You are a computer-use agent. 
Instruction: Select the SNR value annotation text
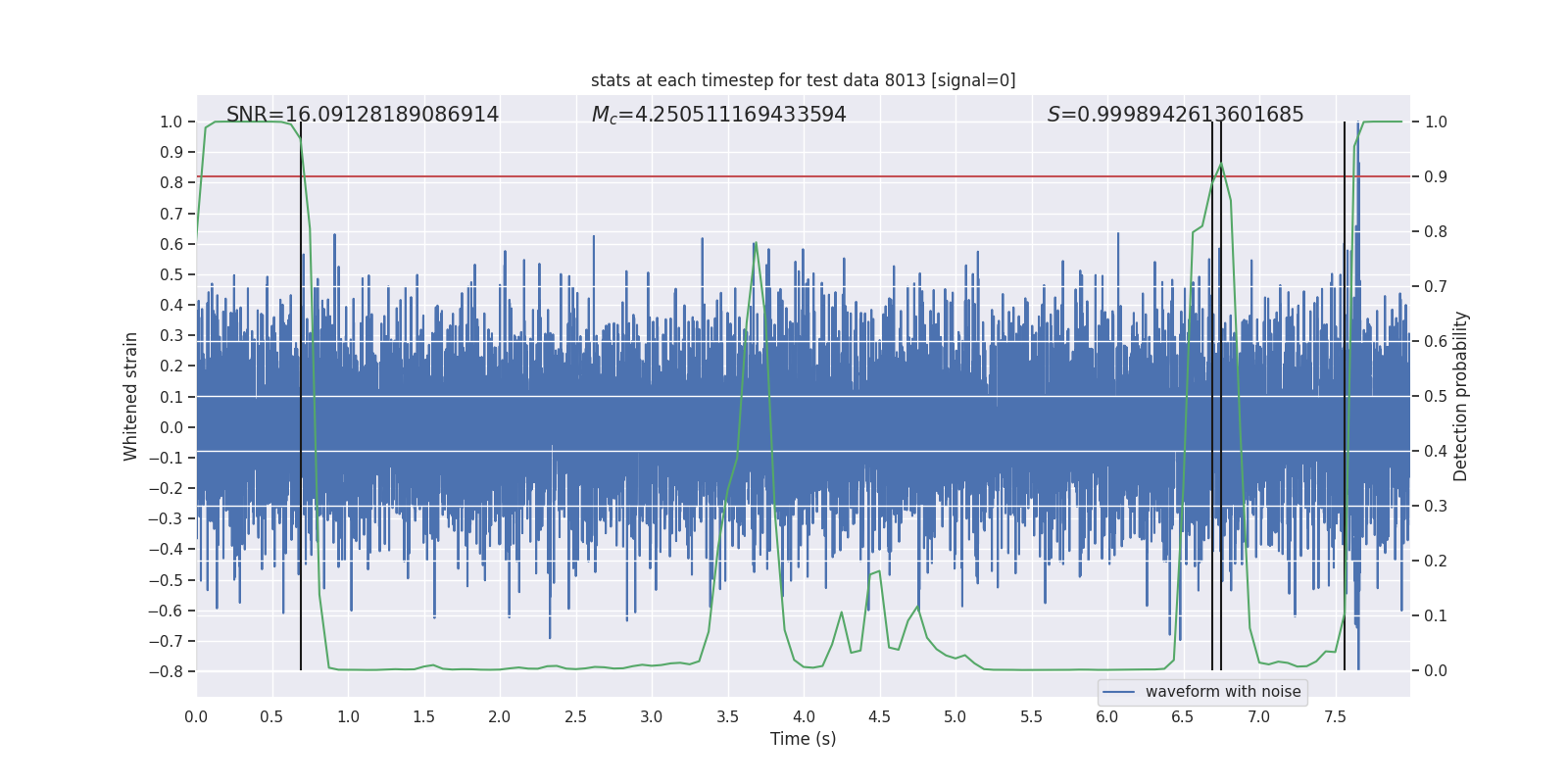[363, 115]
